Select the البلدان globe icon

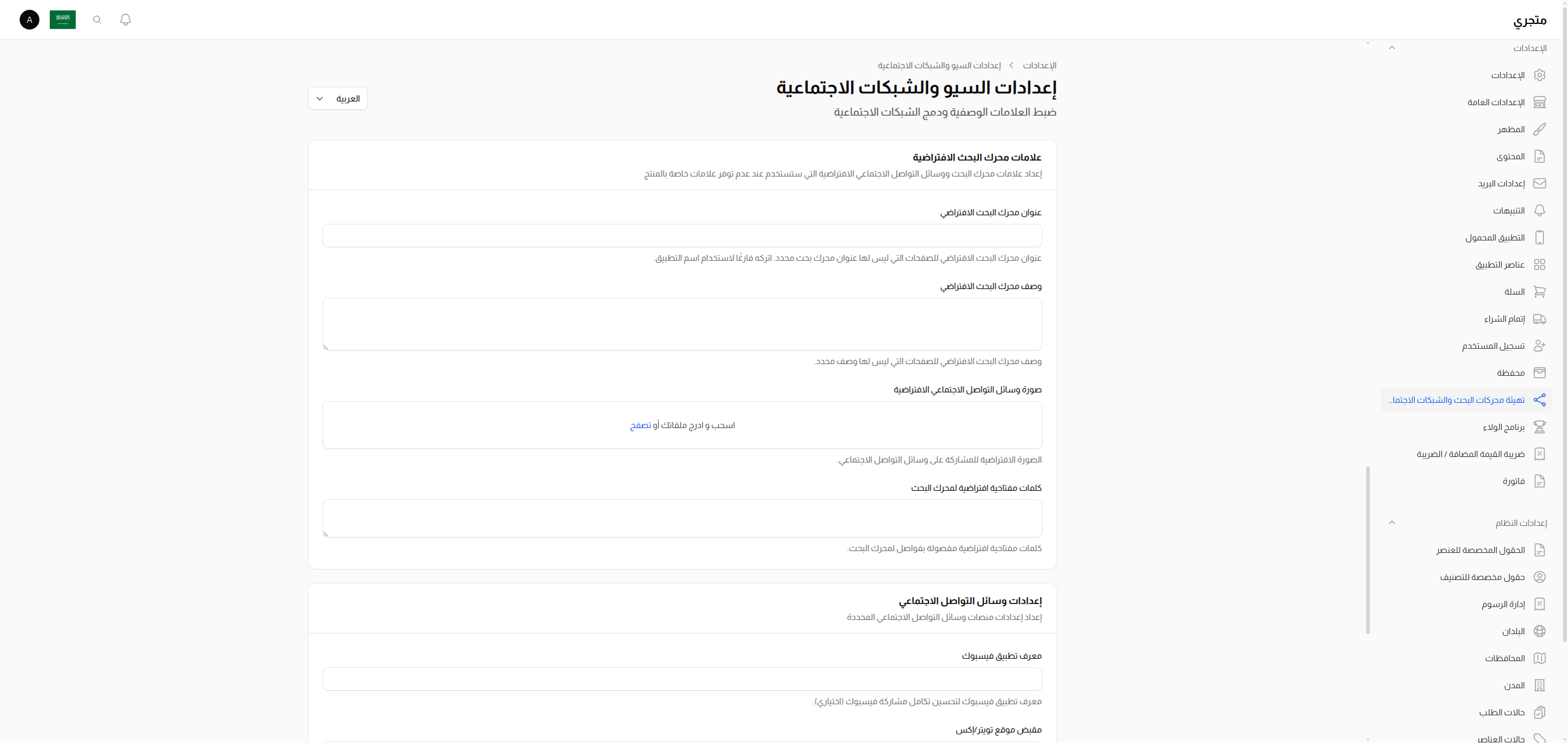point(1541,631)
